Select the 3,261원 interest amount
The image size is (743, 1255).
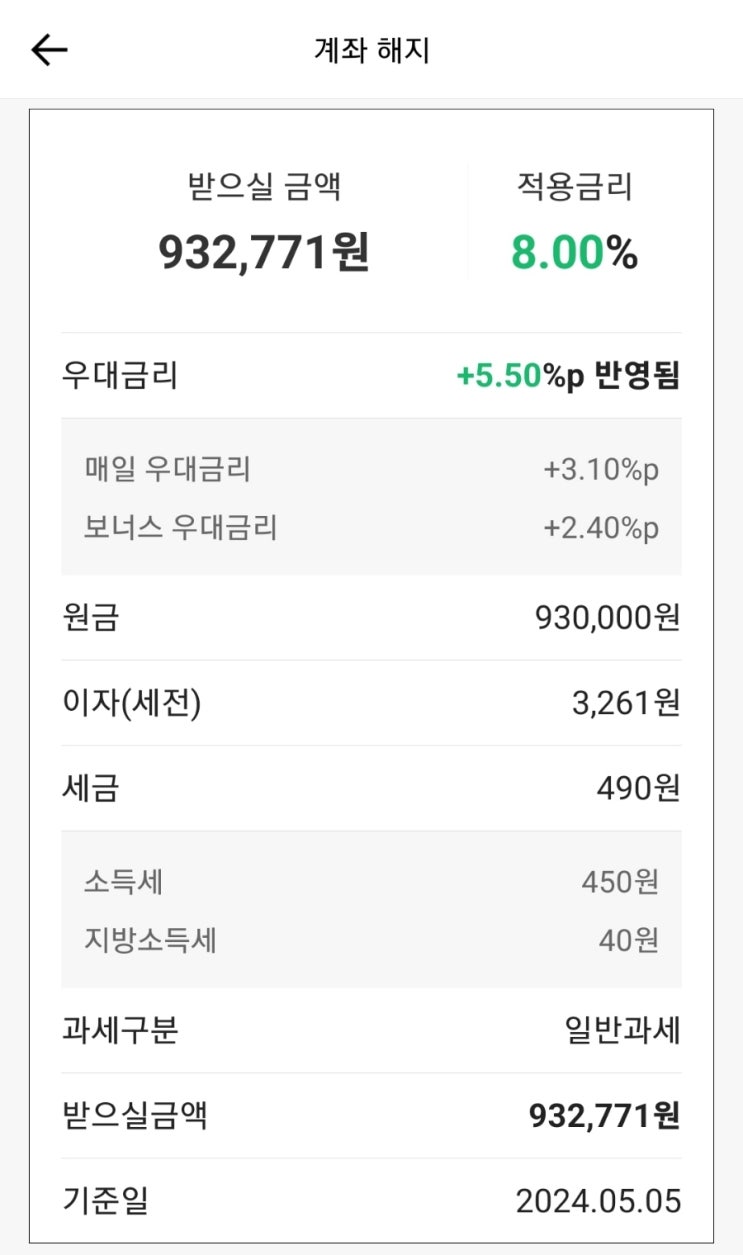pos(625,704)
